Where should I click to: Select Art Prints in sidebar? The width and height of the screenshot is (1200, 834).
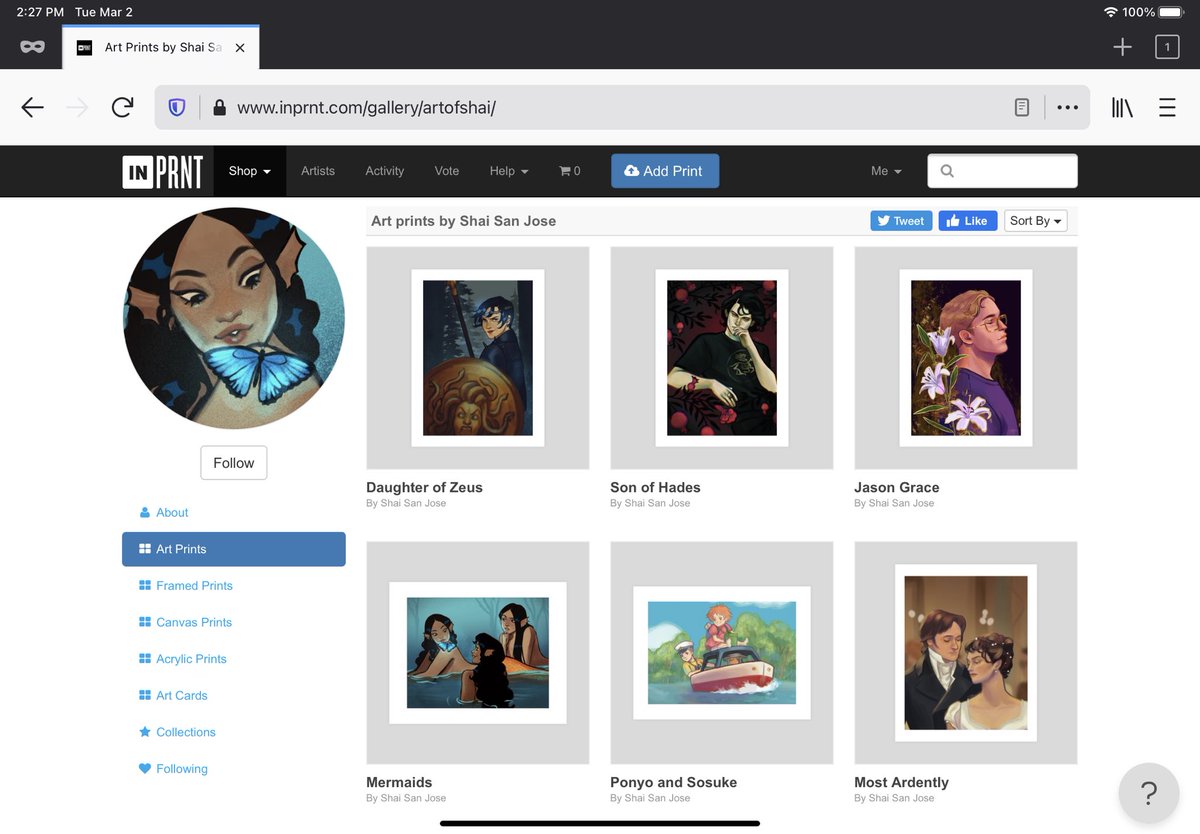coord(234,549)
